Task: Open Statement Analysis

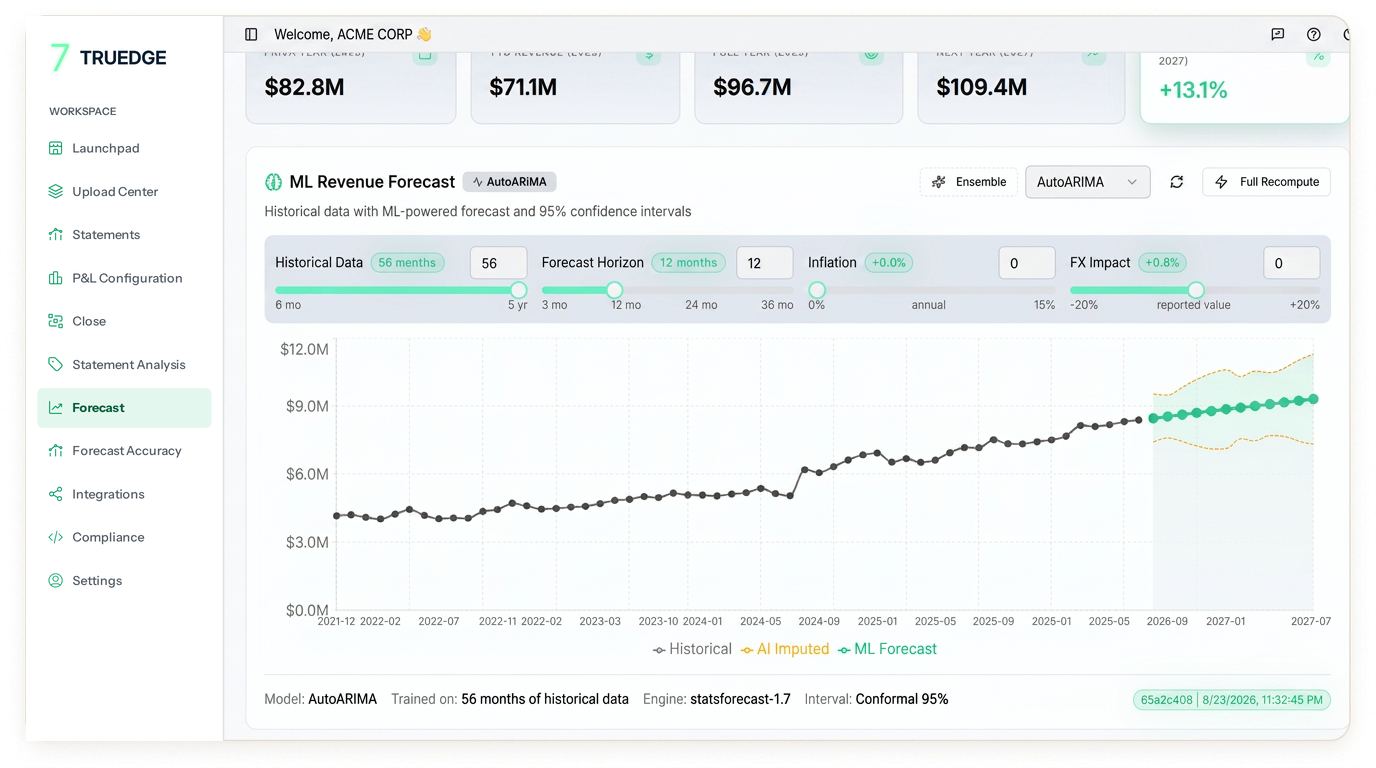Action: (x=124, y=365)
